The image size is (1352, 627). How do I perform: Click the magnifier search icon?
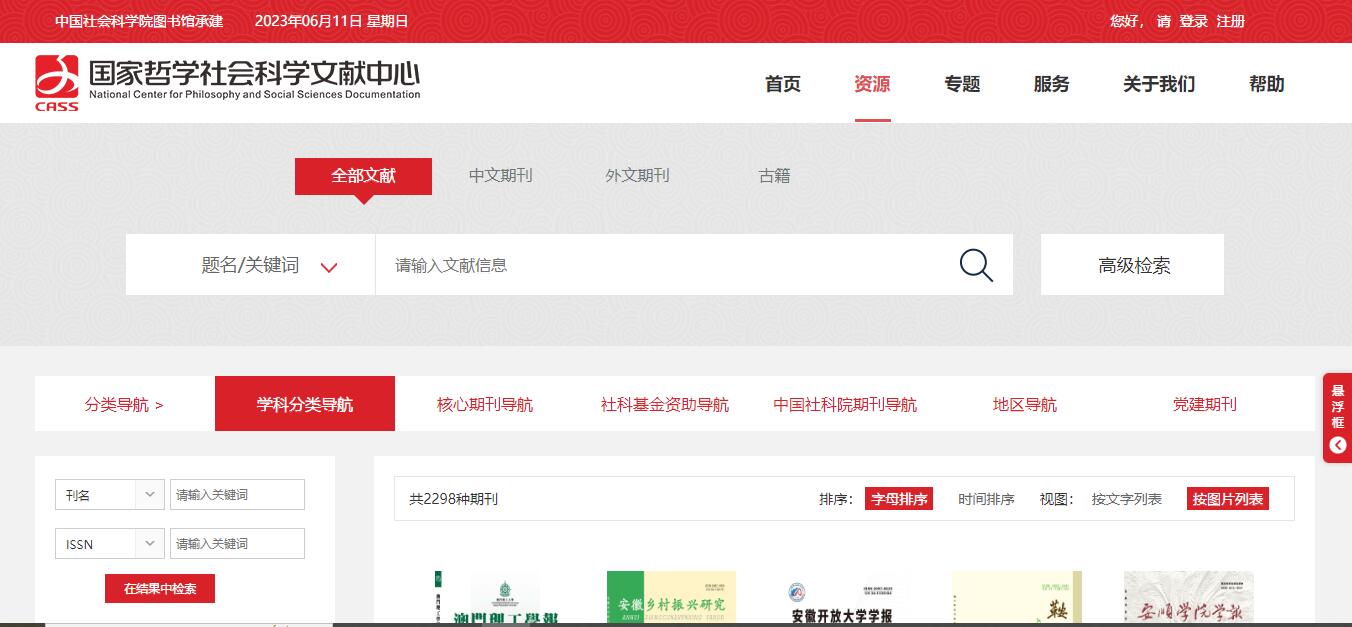pyautogui.click(x=975, y=264)
